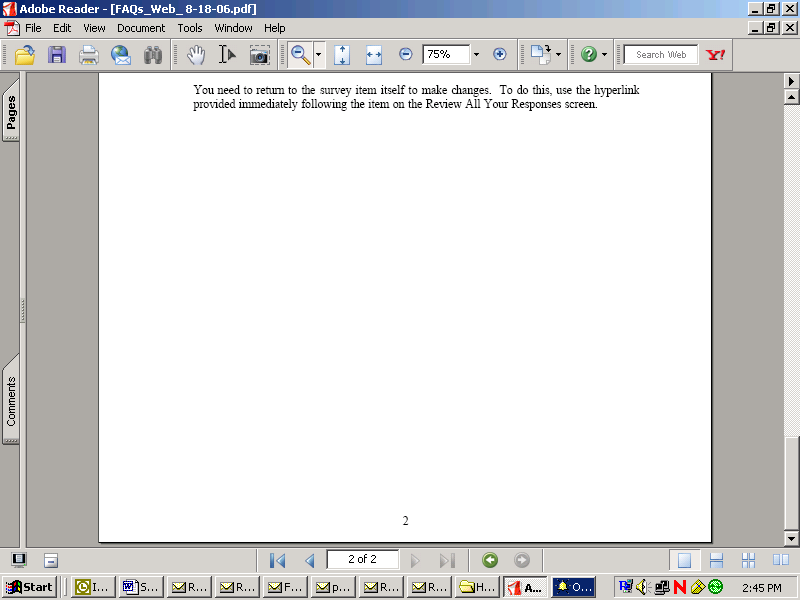Open the 'F...' email taskbar button
Screen dimensions: 800x600
coord(285,587)
